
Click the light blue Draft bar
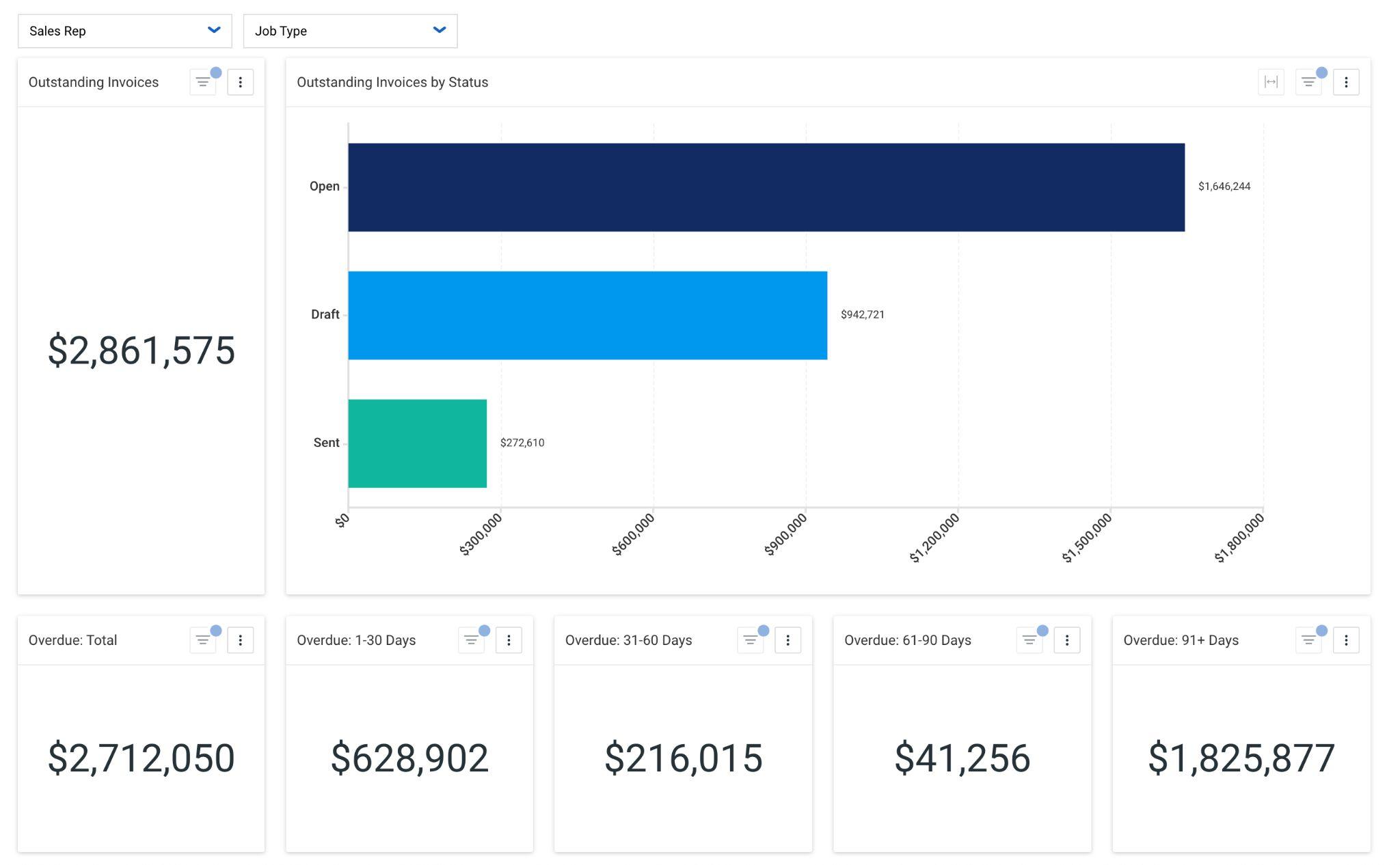pos(587,315)
